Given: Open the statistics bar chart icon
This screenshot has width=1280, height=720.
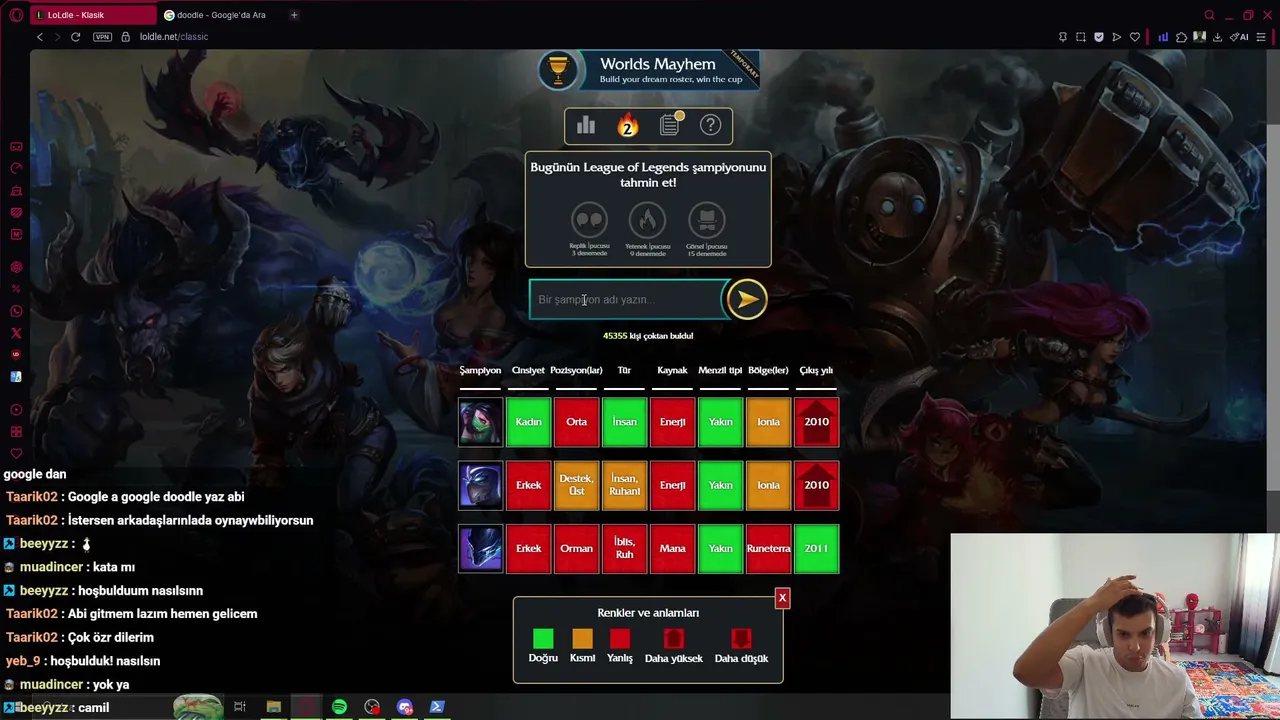Looking at the screenshot, I should [x=586, y=125].
